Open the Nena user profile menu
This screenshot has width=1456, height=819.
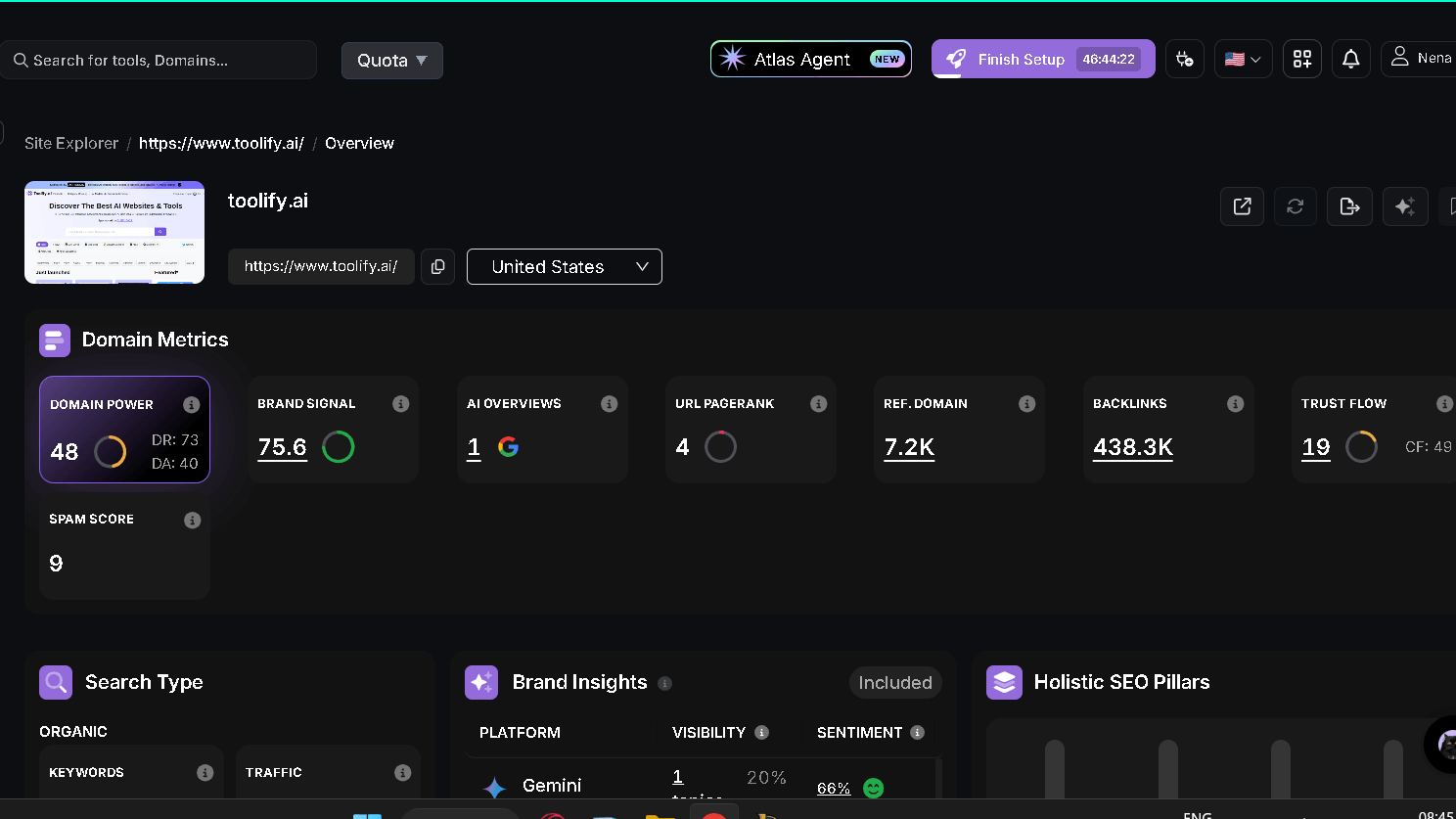(1419, 58)
